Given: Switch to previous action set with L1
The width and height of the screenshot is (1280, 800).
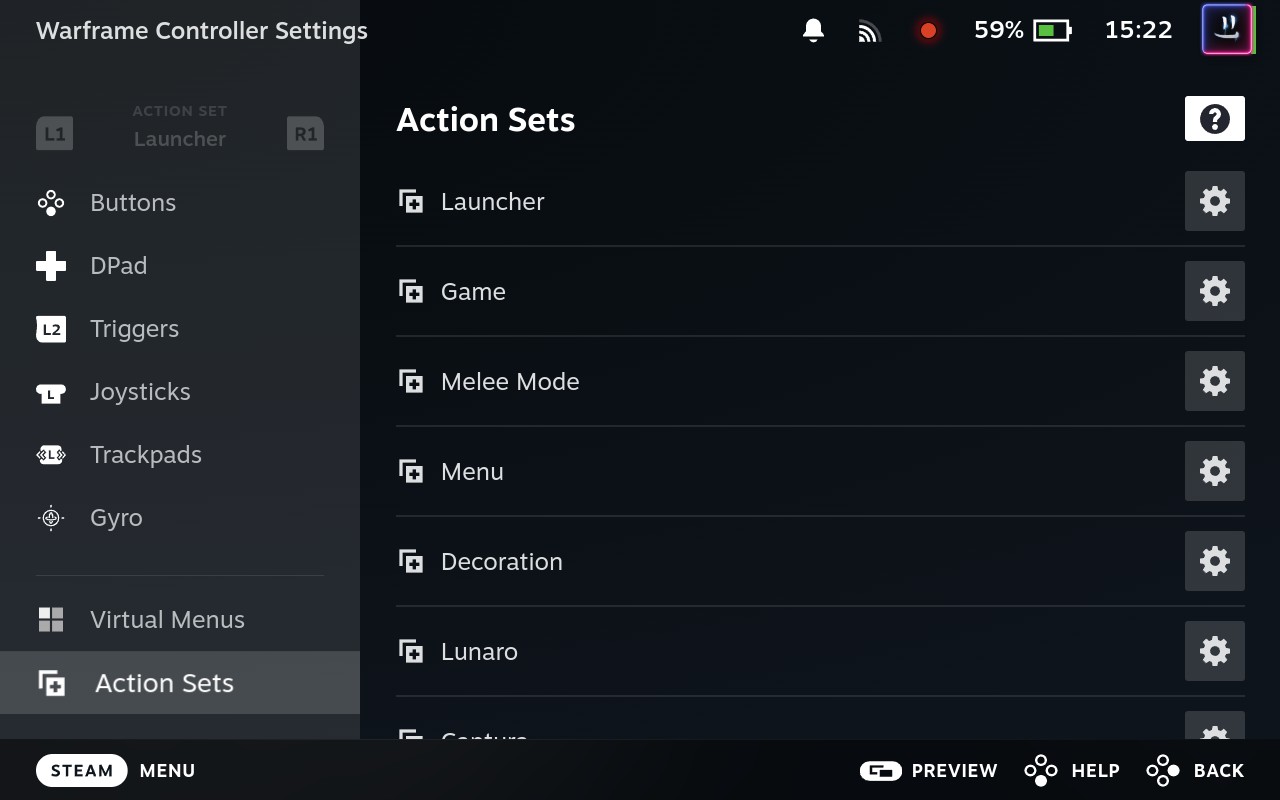Looking at the screenshot, I should point(54,133).
